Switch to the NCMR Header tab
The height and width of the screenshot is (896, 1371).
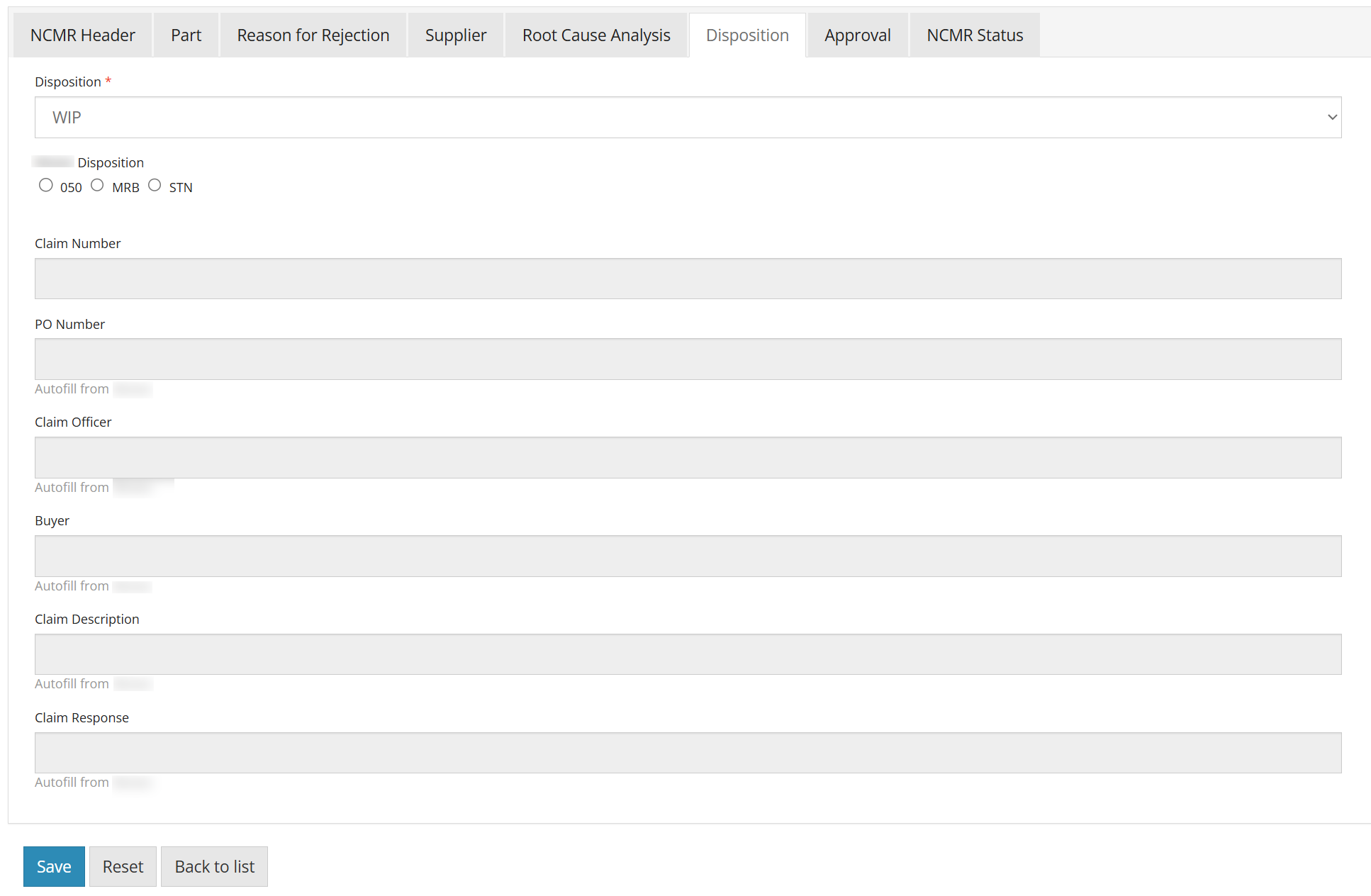pos(82,34)
